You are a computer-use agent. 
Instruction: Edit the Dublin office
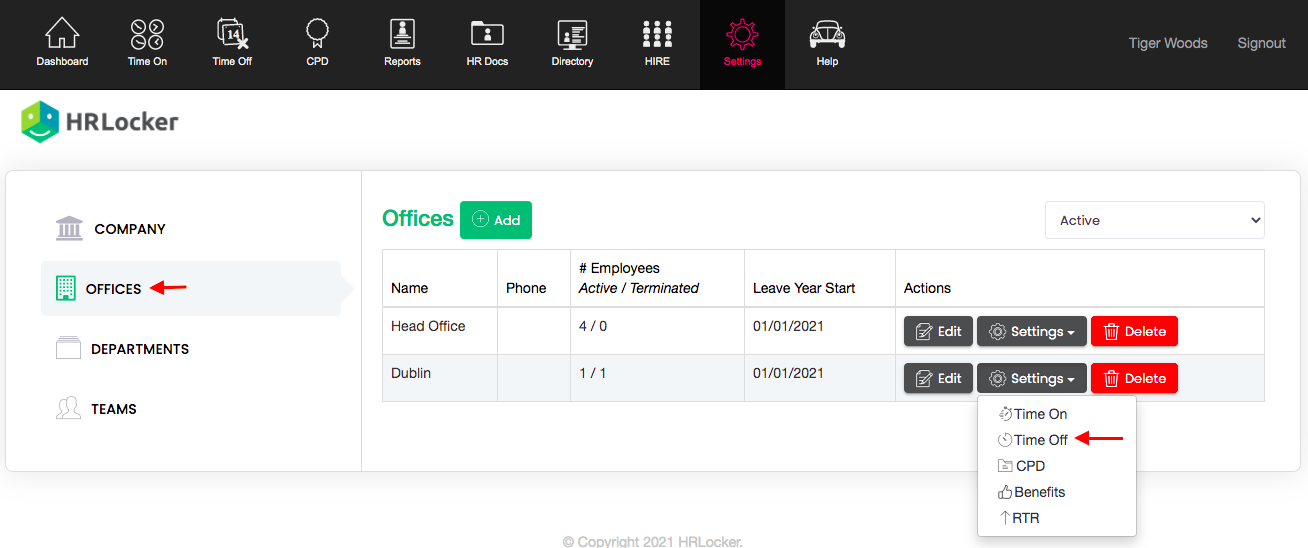pyautogui.click(x=938, y=378)
